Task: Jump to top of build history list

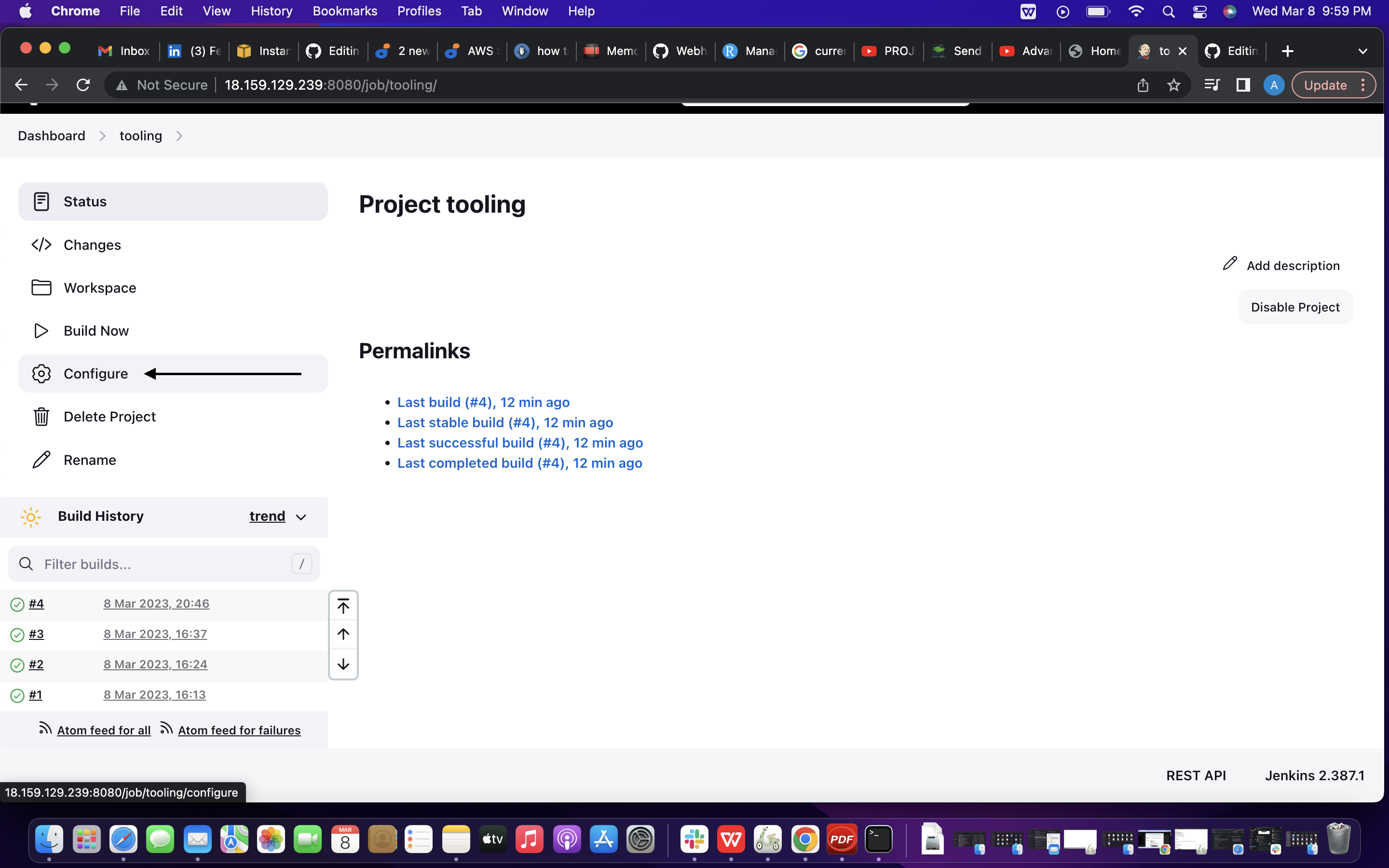Action: point(343,606)
